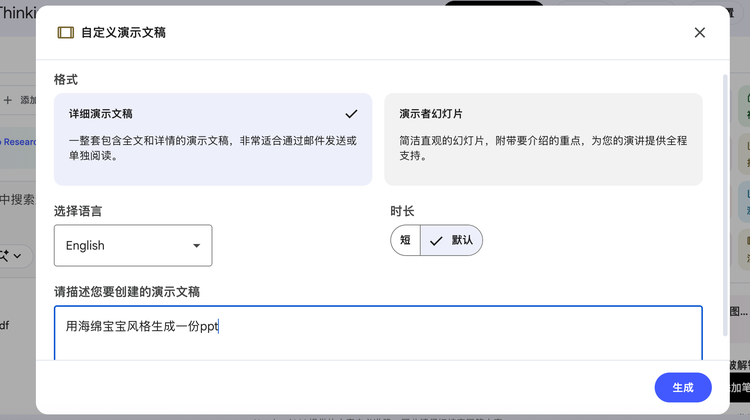Choose the 短 duration option
Screen dimensions: 750x420
click(406, 240)
